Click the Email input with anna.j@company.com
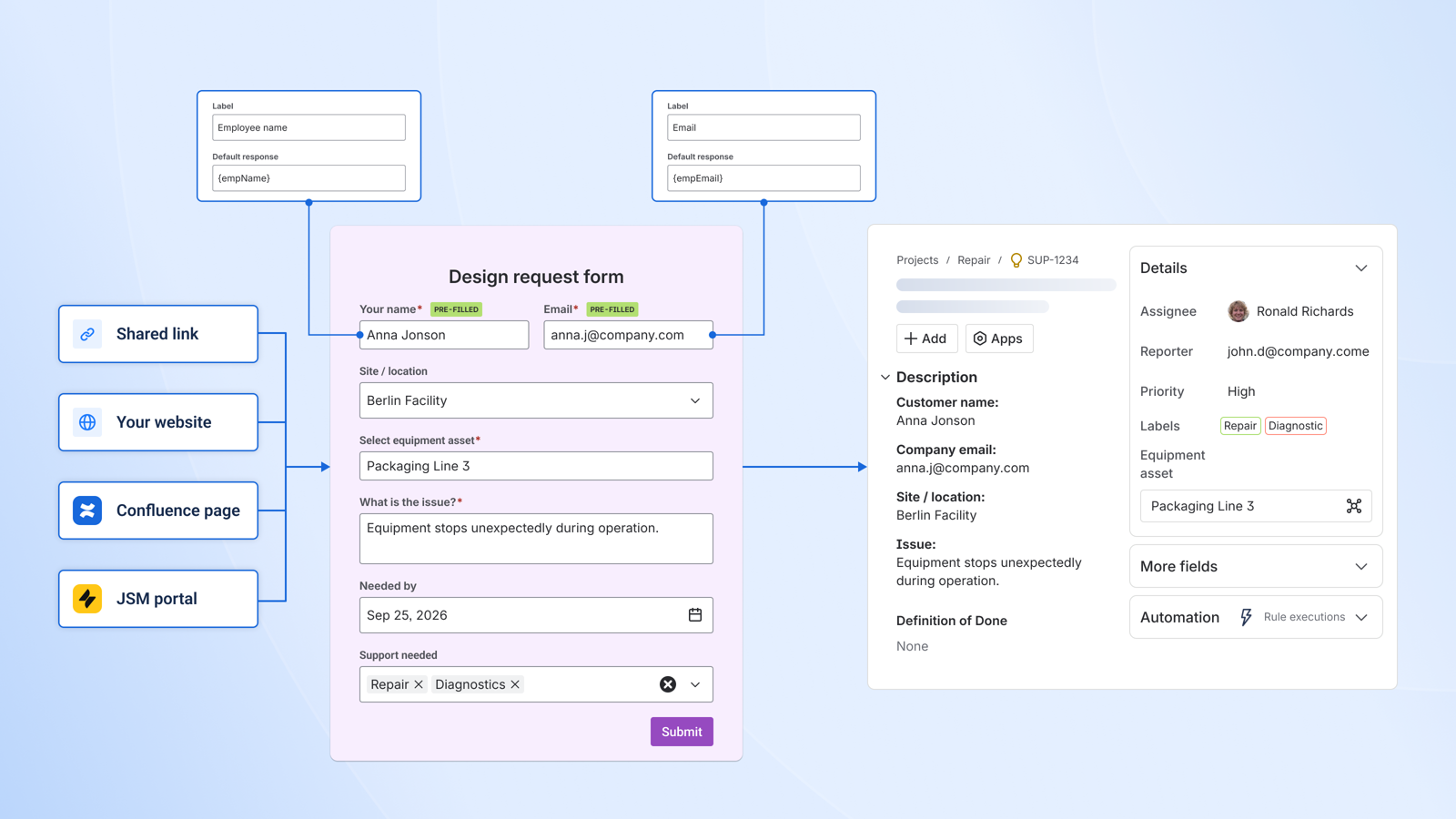Viewport: 1456px width, 819px height. (628, 335)
